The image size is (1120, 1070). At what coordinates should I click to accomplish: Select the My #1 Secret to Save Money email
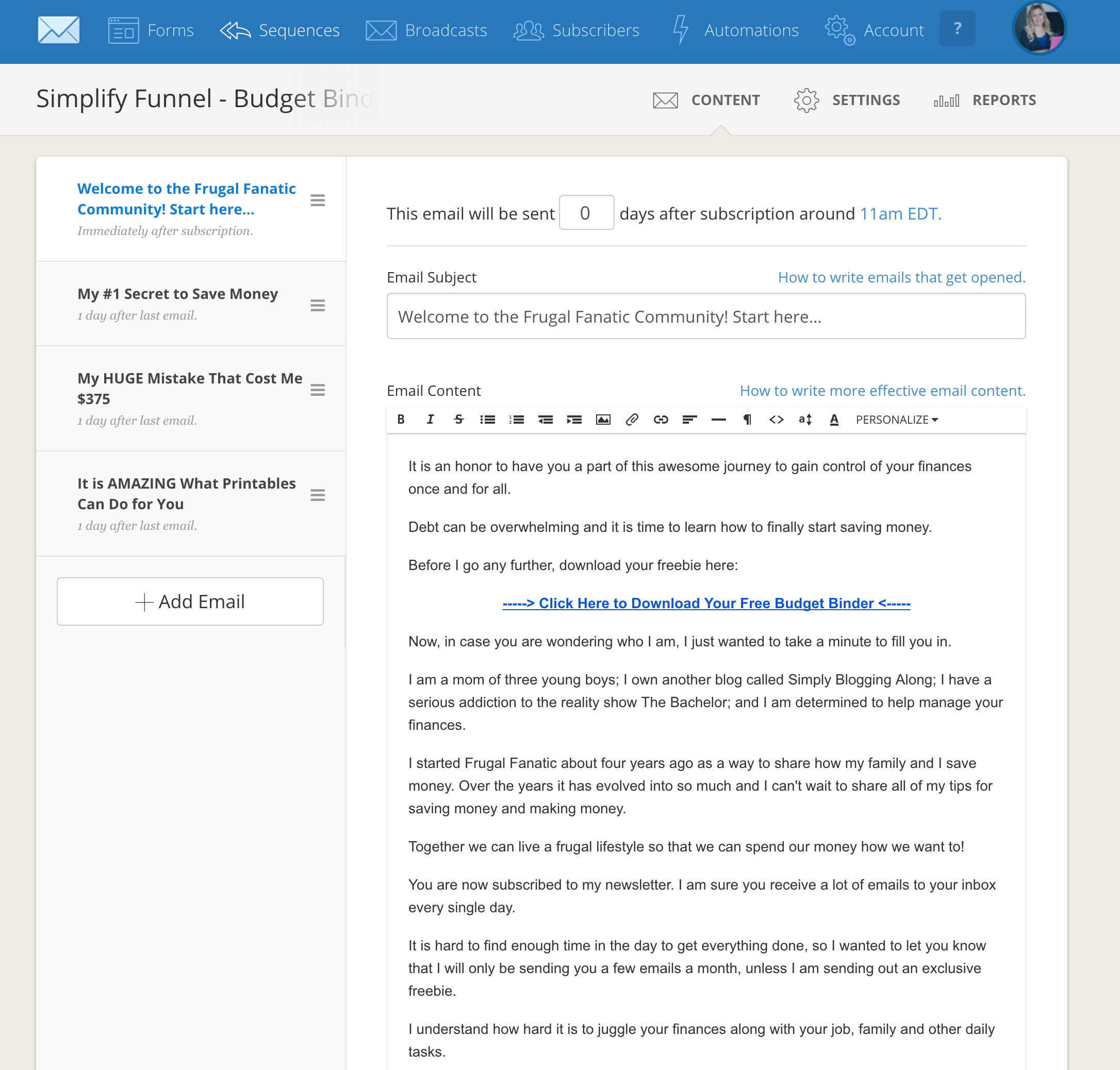[x=177, y=294]
